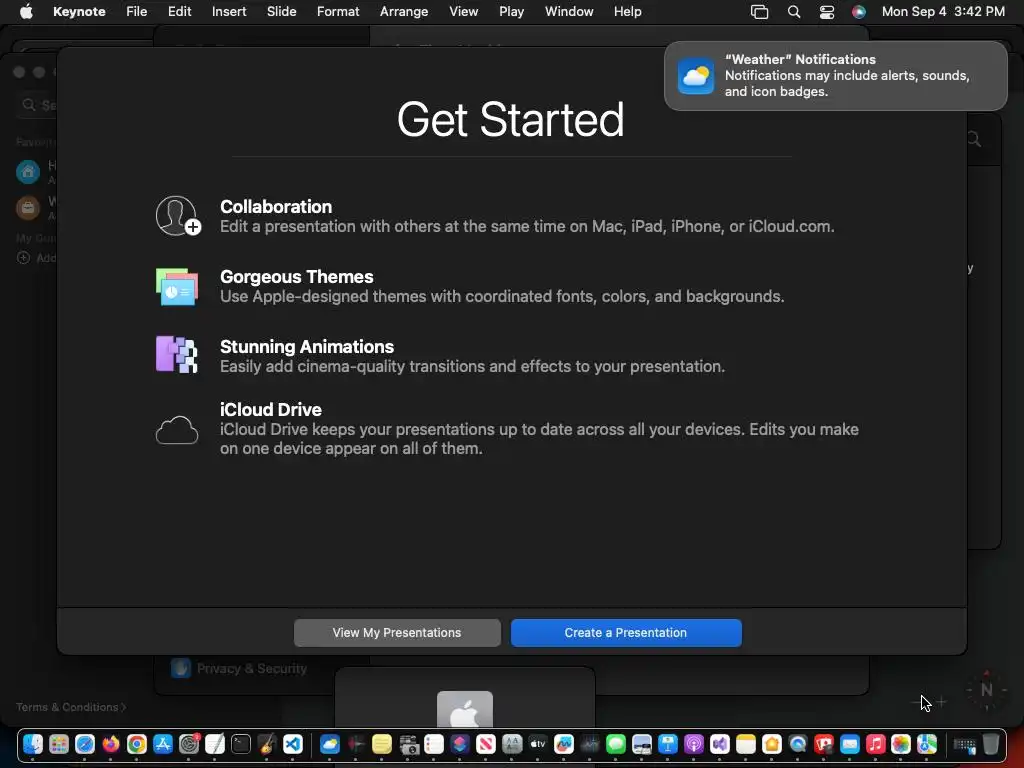Open the Slide menu
The height and width of the screenshot is (768, 1024).
(281, 11)
